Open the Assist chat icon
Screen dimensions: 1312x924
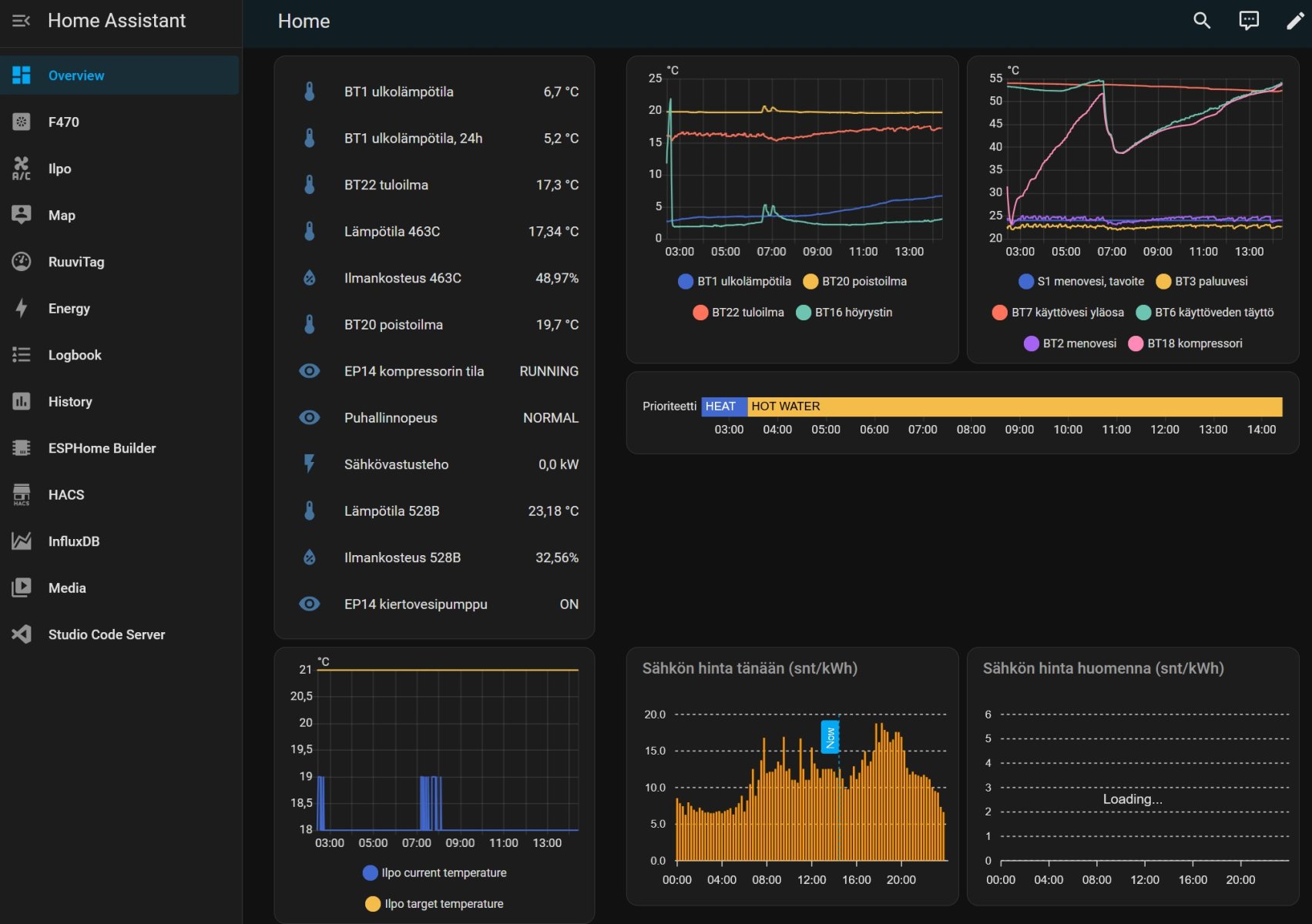(x=1248, y=21)
